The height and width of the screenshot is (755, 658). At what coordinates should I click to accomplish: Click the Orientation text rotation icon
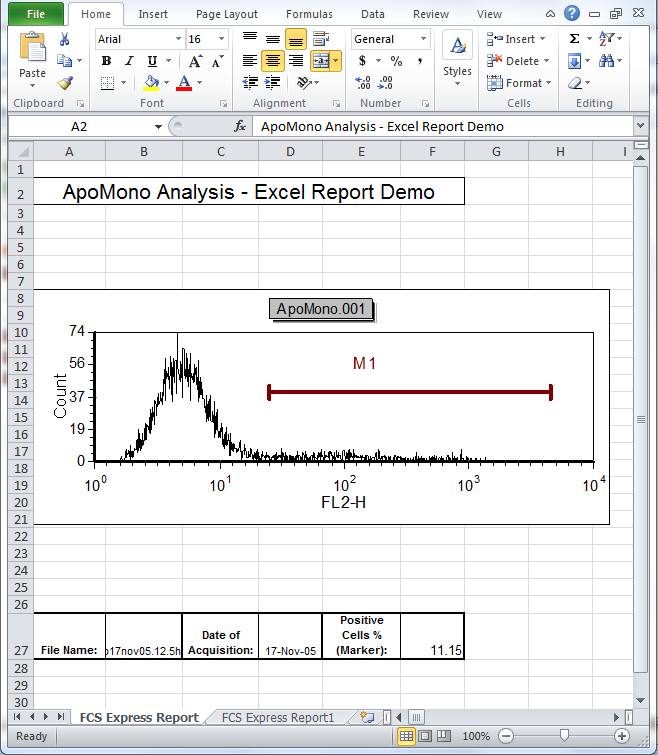[x=304, y=83]
